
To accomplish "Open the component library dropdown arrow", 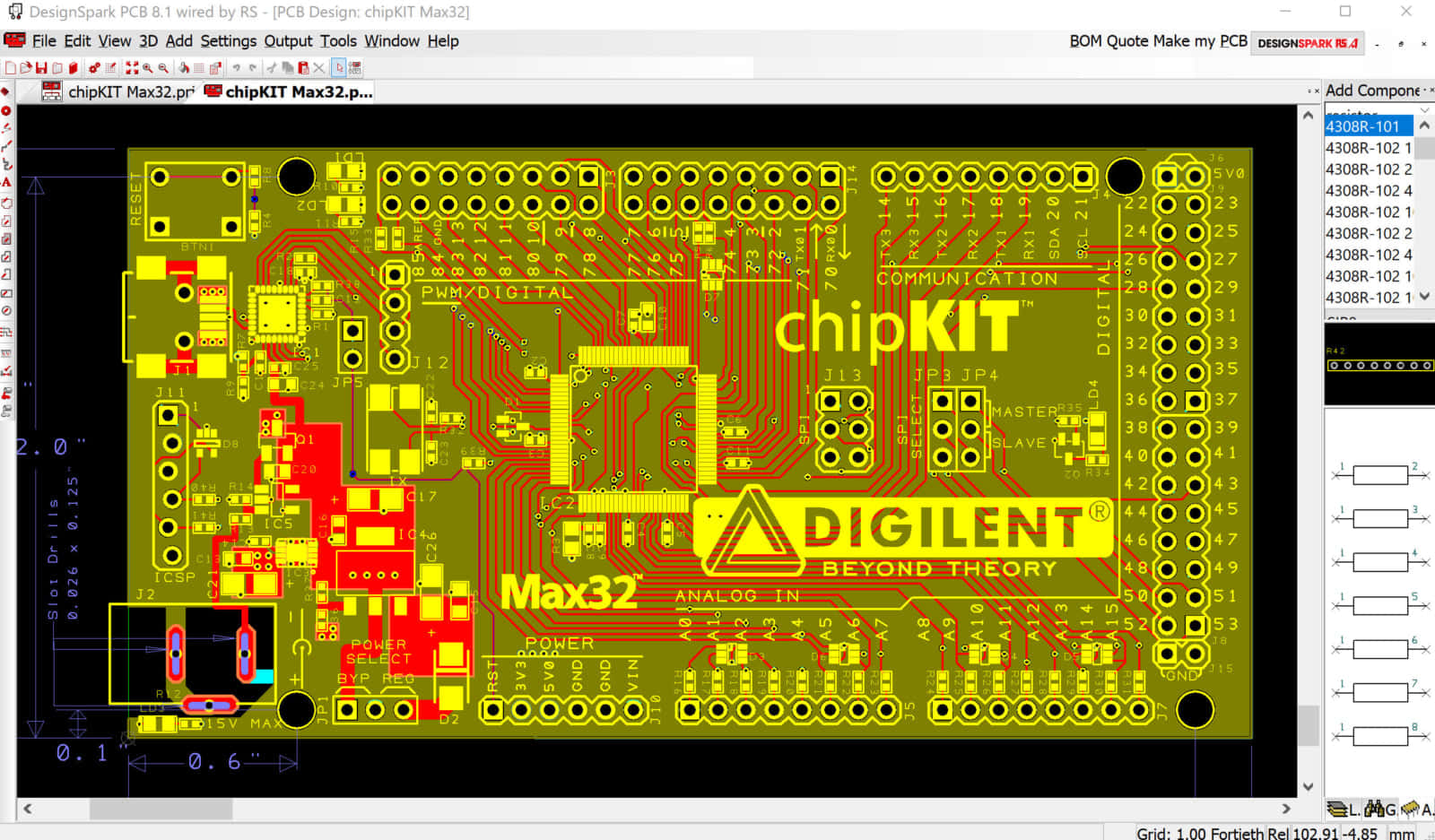I will (1424, 110).
